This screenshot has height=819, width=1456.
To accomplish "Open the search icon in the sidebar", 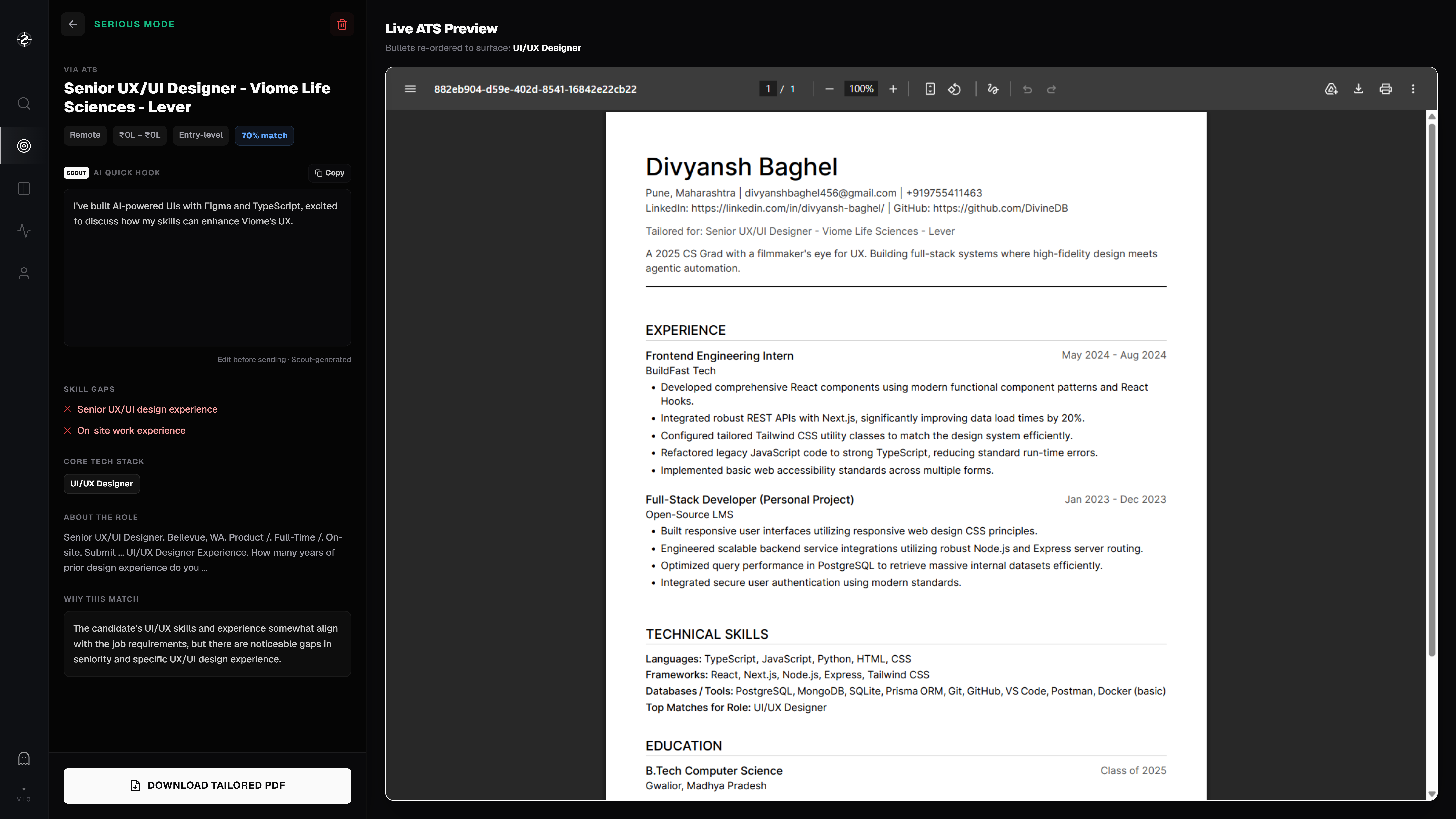I will [24, 104].
